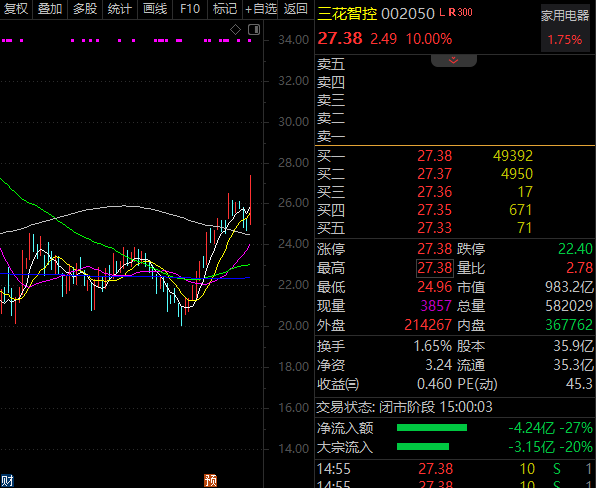Open F10 company information
The image size is (596, 488).
pyautogui.click(x=190, y=8)
